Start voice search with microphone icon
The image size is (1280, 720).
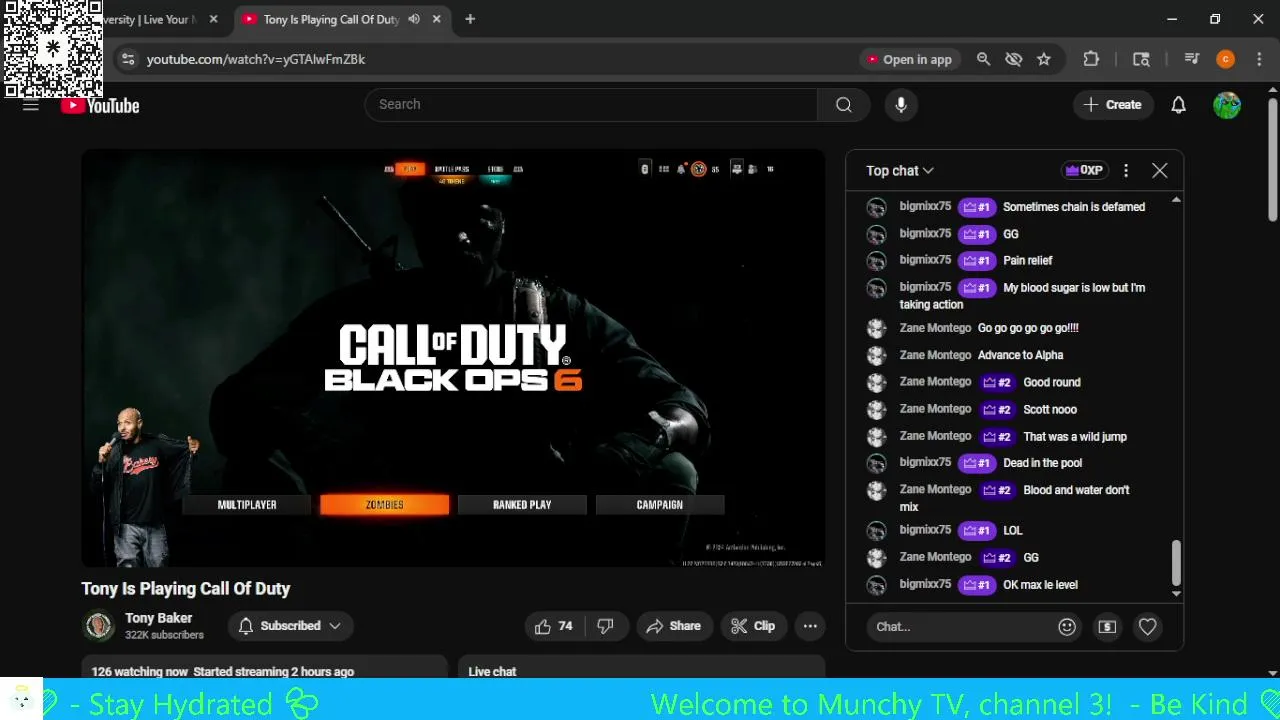[x=901, y=105]
